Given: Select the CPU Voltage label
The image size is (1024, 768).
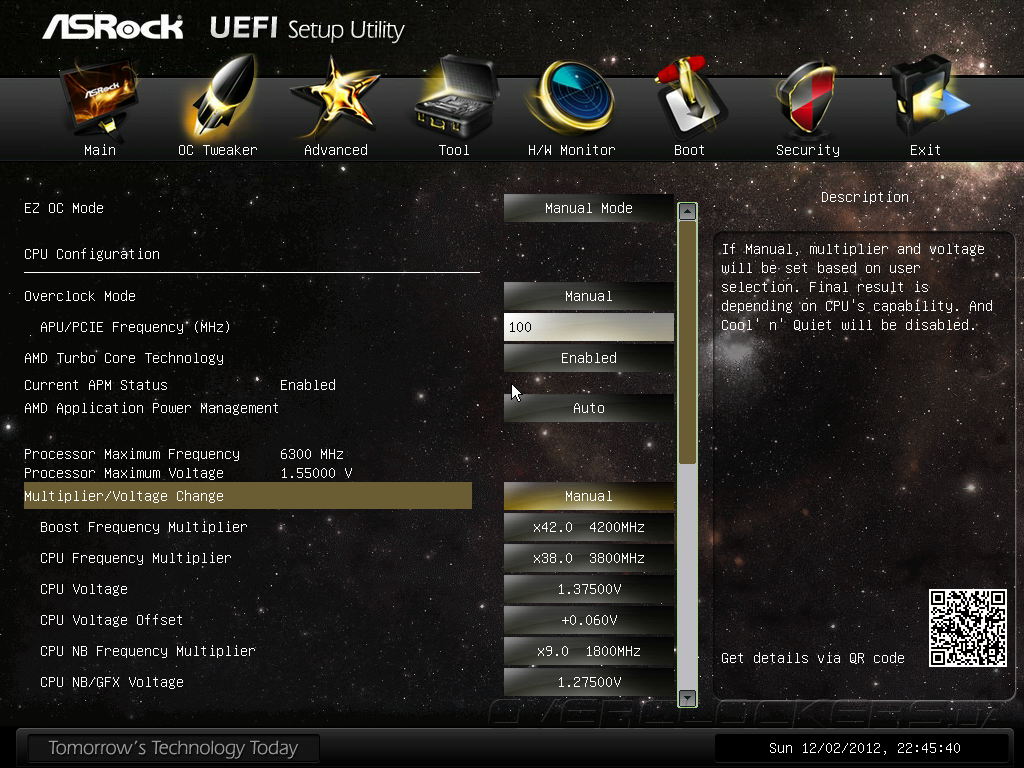Looking at the screenshot, I should [84, 588].
